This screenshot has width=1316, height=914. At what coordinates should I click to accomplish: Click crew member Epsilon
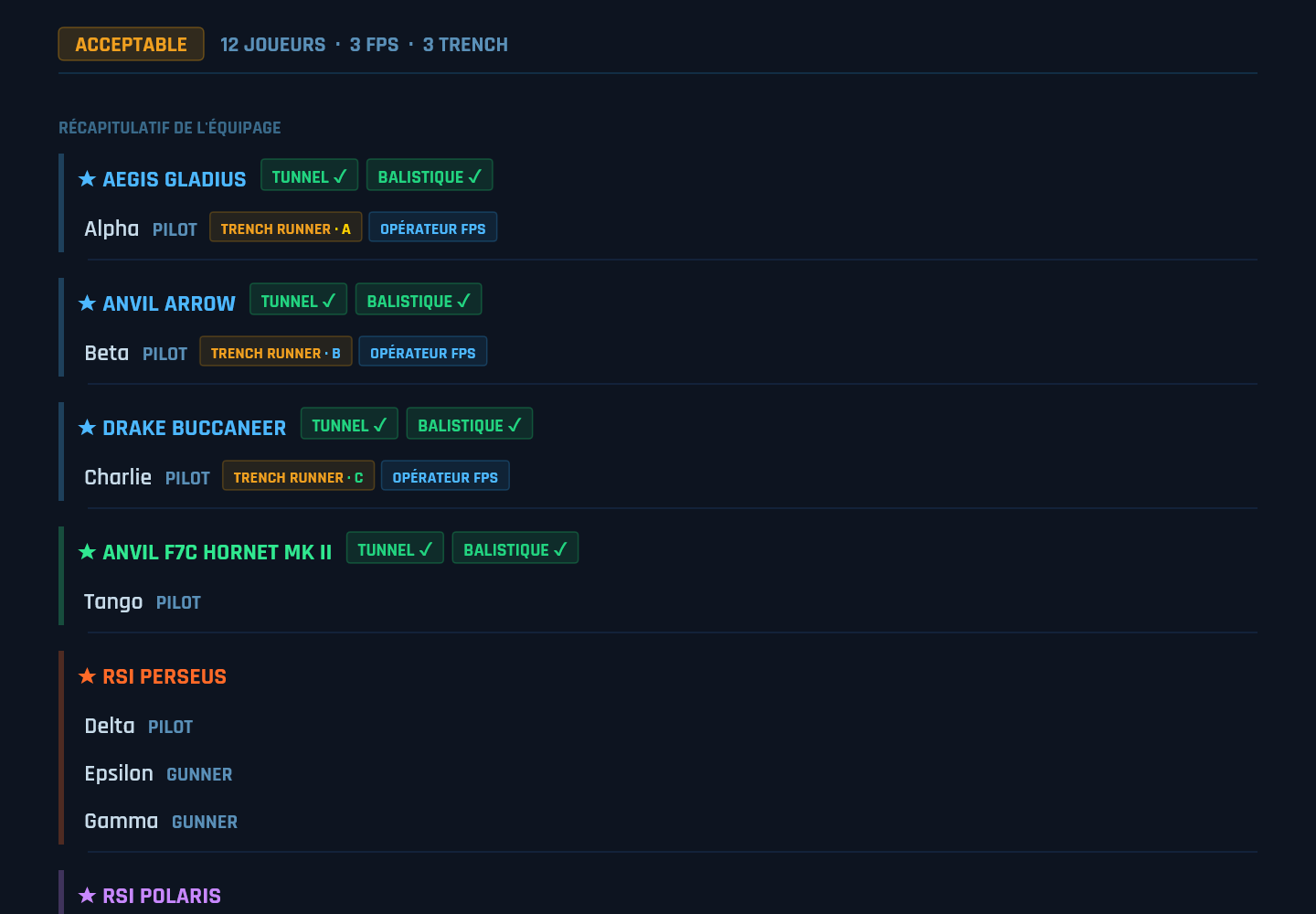(x=119, y=773)
